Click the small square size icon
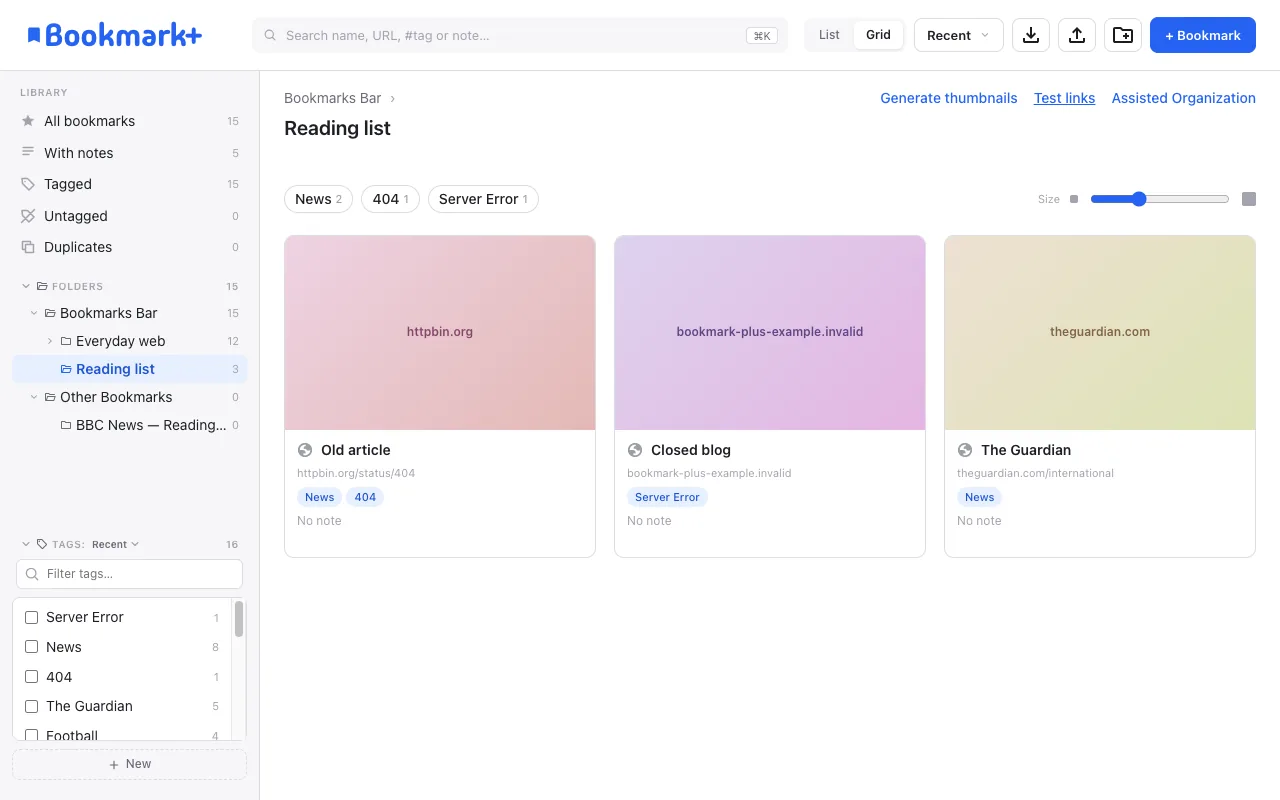The image size is (1280, 800). [1074, 199]
